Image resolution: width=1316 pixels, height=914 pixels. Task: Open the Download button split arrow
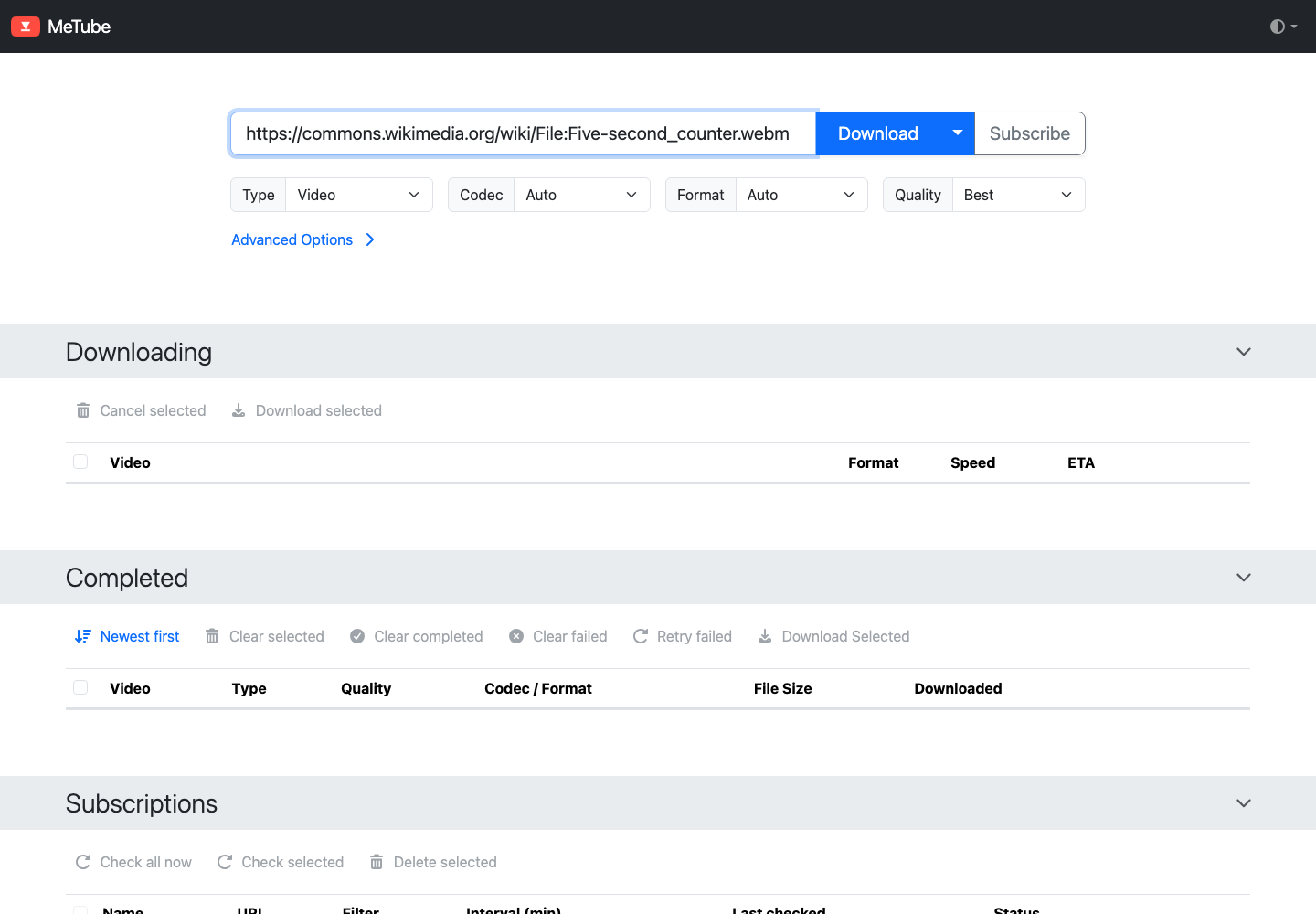point(958,133)
